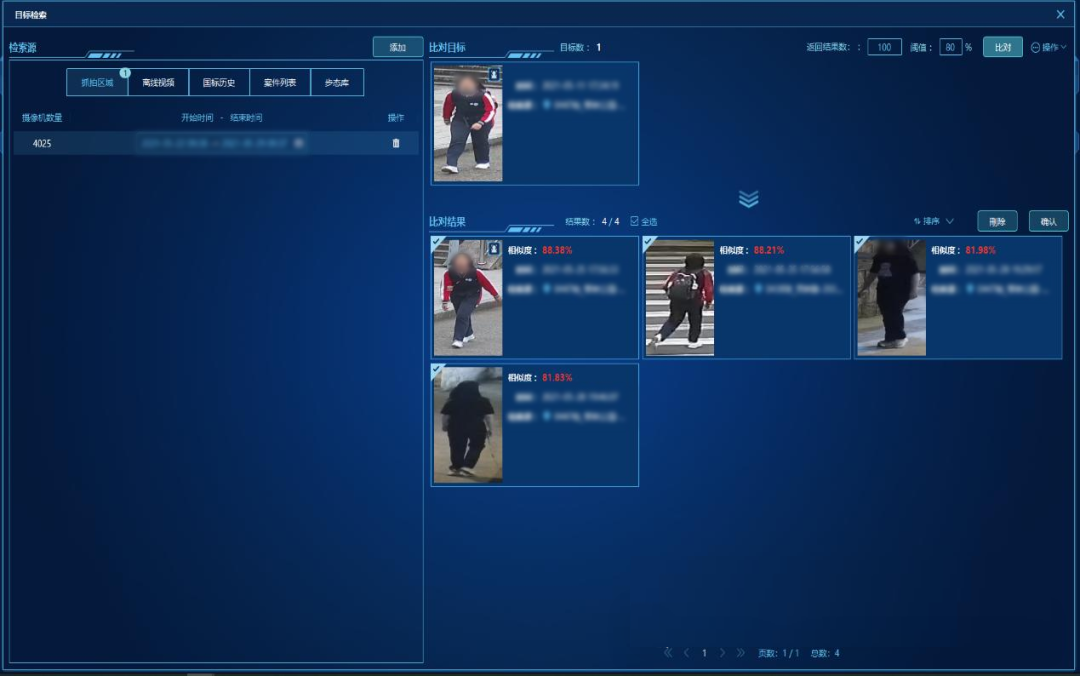
Task: Click the person icon on the 88.38% result image
Action: click(x=494, y=247)
